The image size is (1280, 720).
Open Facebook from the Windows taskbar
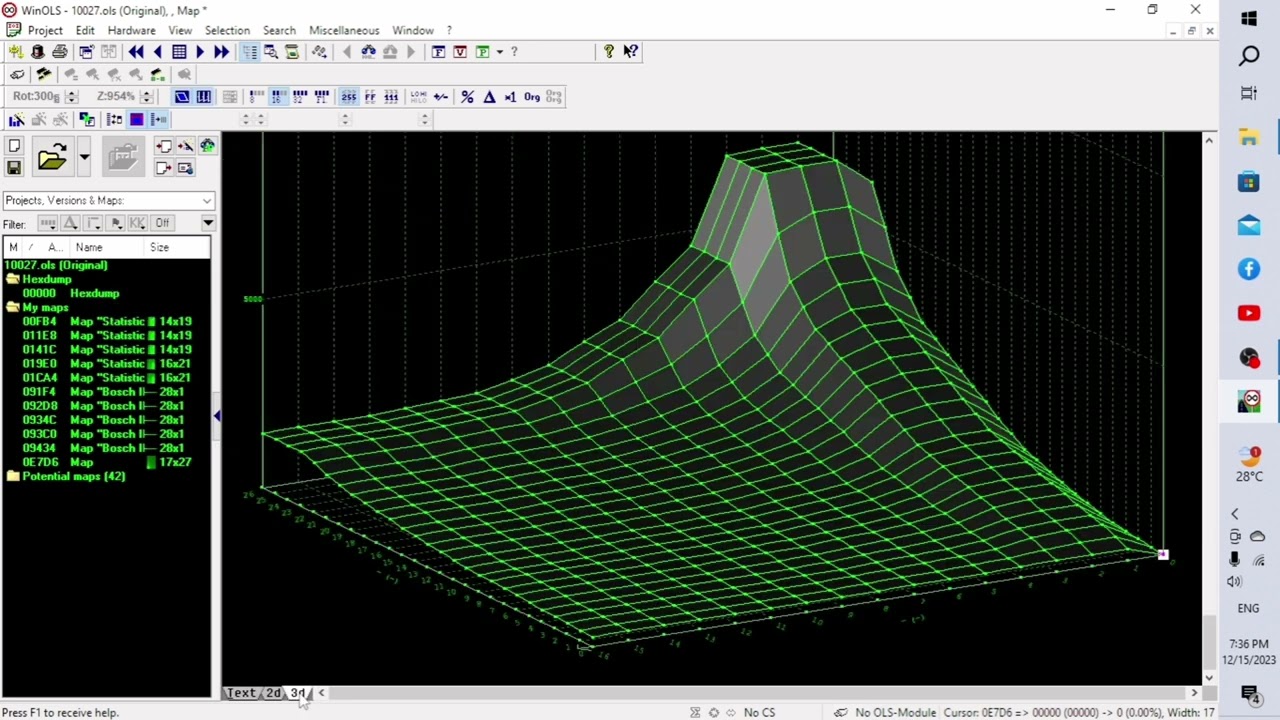1249,269
